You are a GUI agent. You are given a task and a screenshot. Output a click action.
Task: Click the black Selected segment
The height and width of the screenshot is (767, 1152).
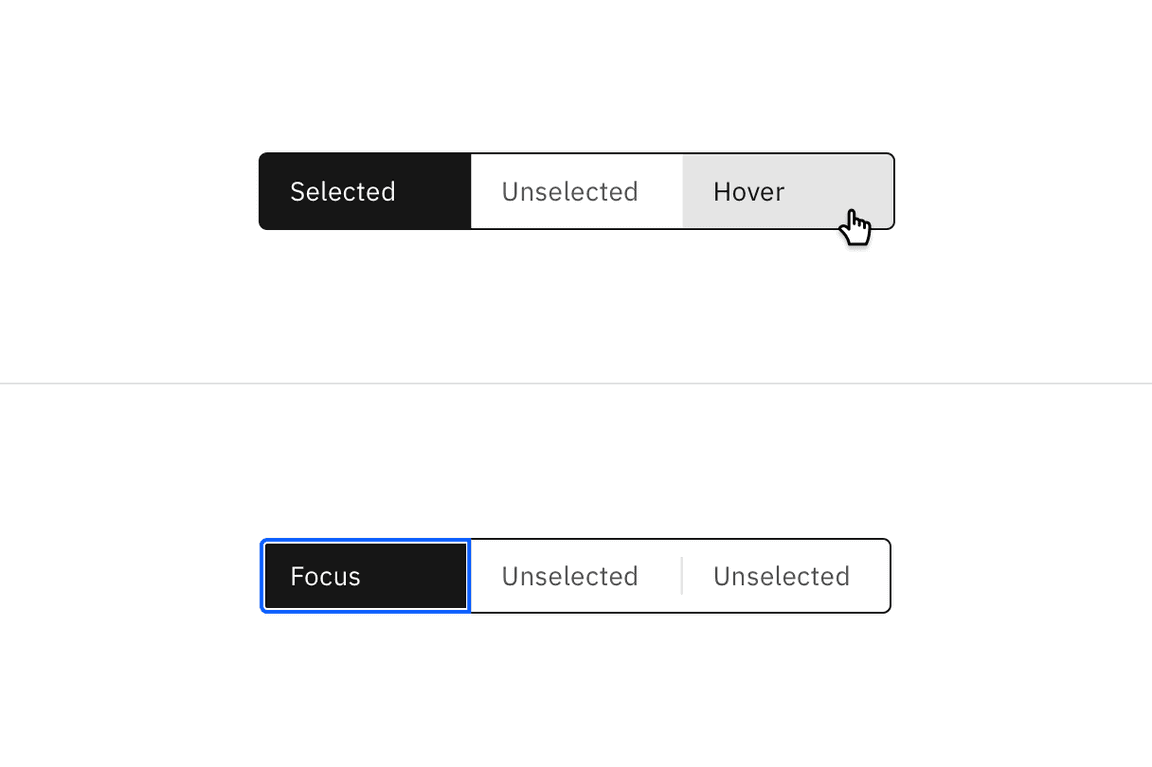(x=365, y=191)
